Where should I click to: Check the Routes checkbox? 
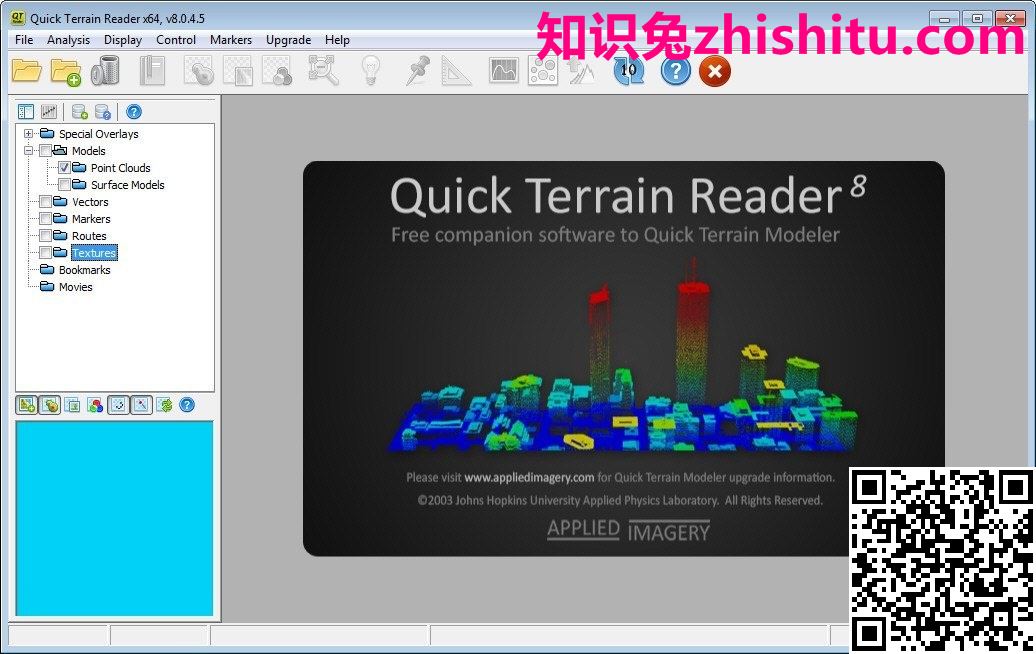click(46, 236)
